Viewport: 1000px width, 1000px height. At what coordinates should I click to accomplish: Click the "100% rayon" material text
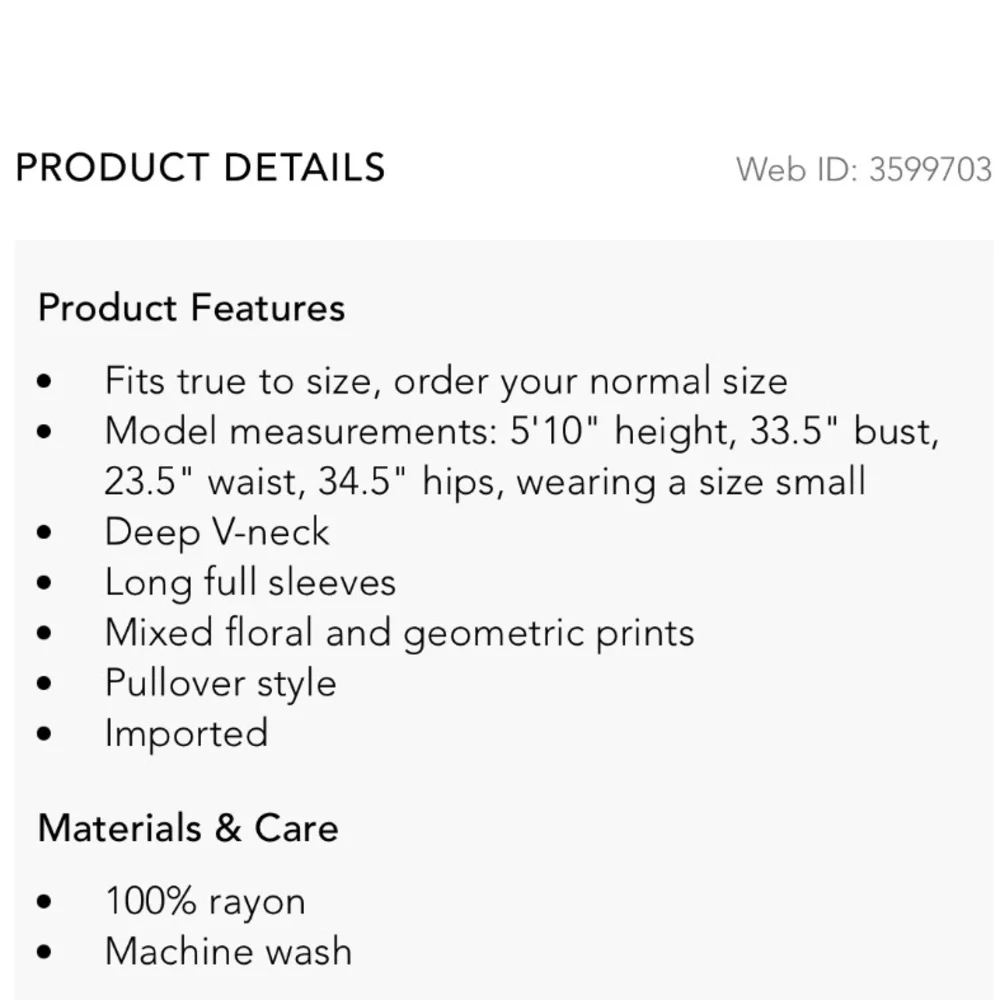205,902
